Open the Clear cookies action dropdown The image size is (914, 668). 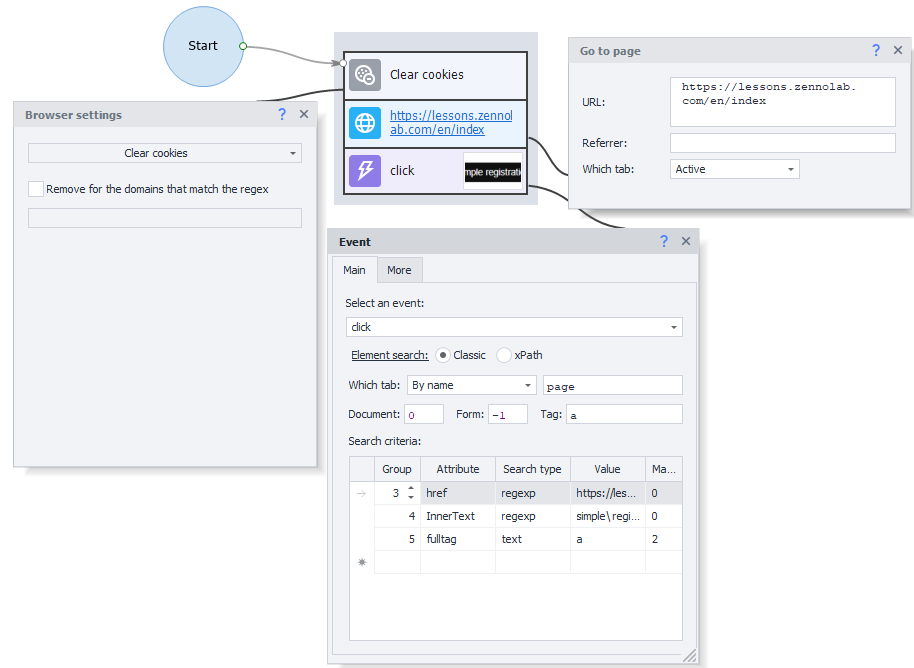[x=164, y=153]
